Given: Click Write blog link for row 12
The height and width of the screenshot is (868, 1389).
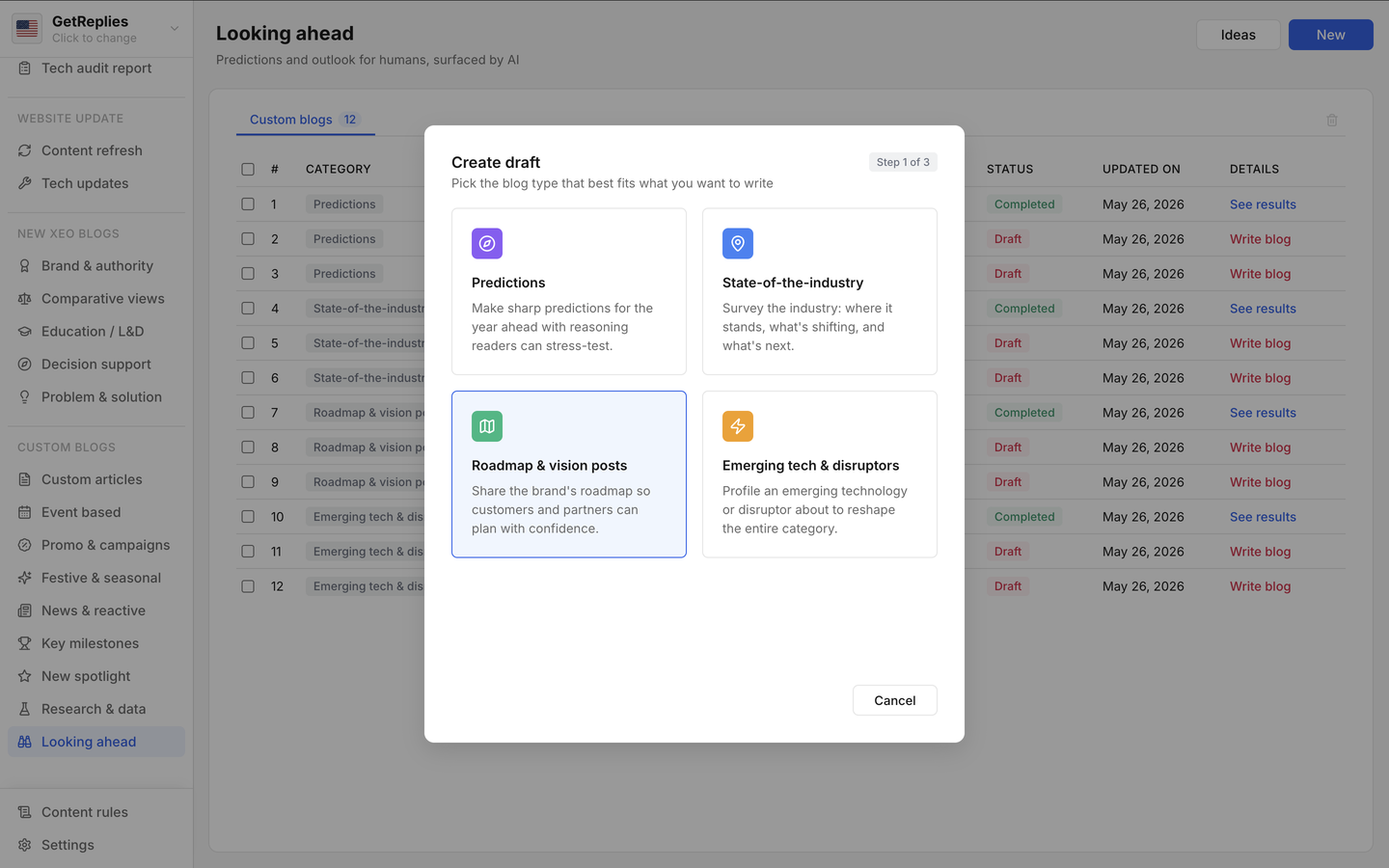Looking at the screenshot, I should tap(1260, 586).
